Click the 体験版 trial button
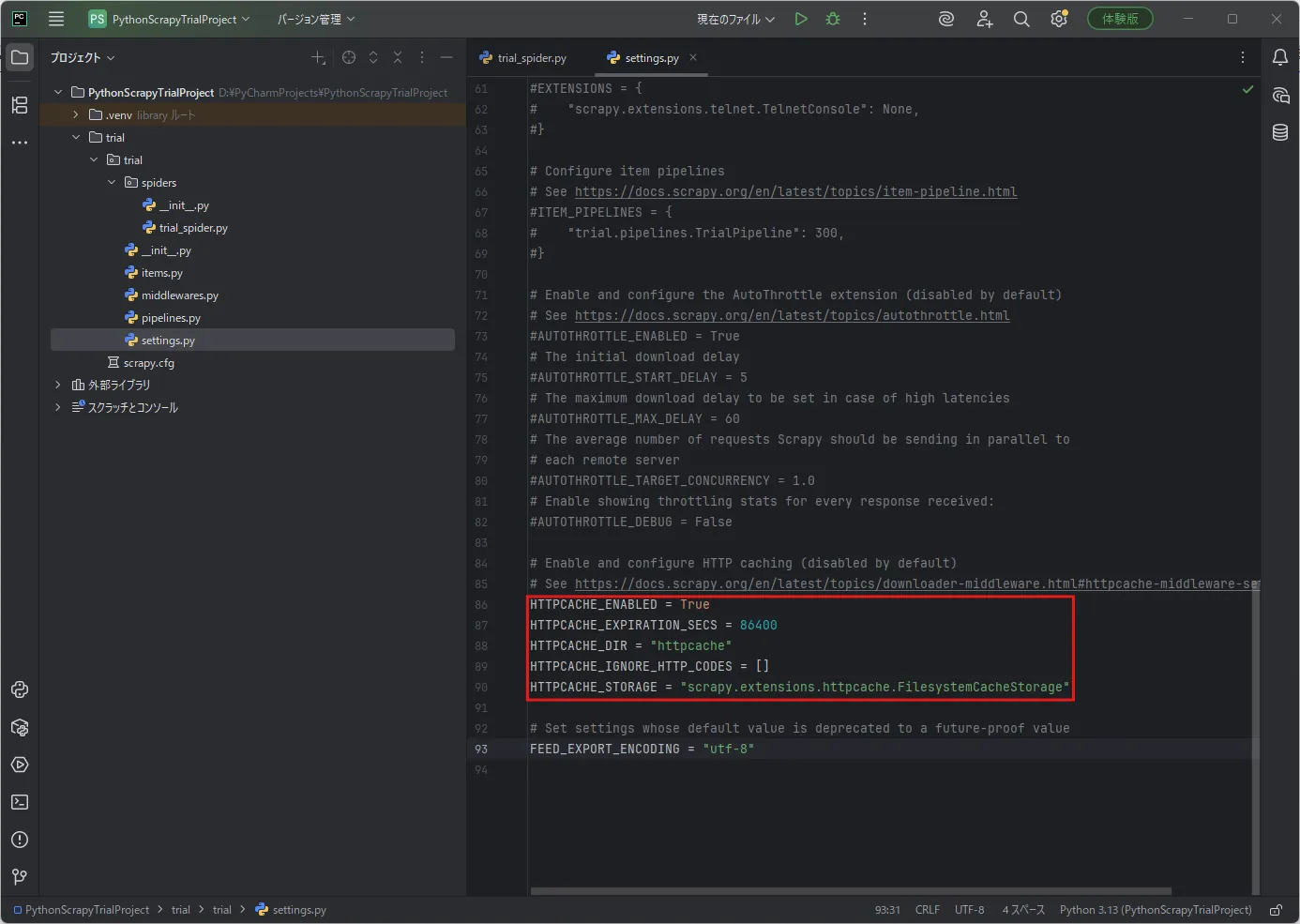Viewport: 1300px width, 924px height. coord(1120,19)
